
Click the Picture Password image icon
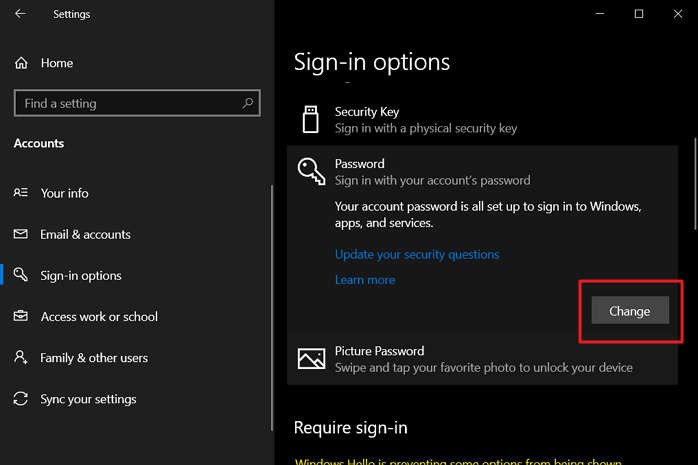(311, 359)
